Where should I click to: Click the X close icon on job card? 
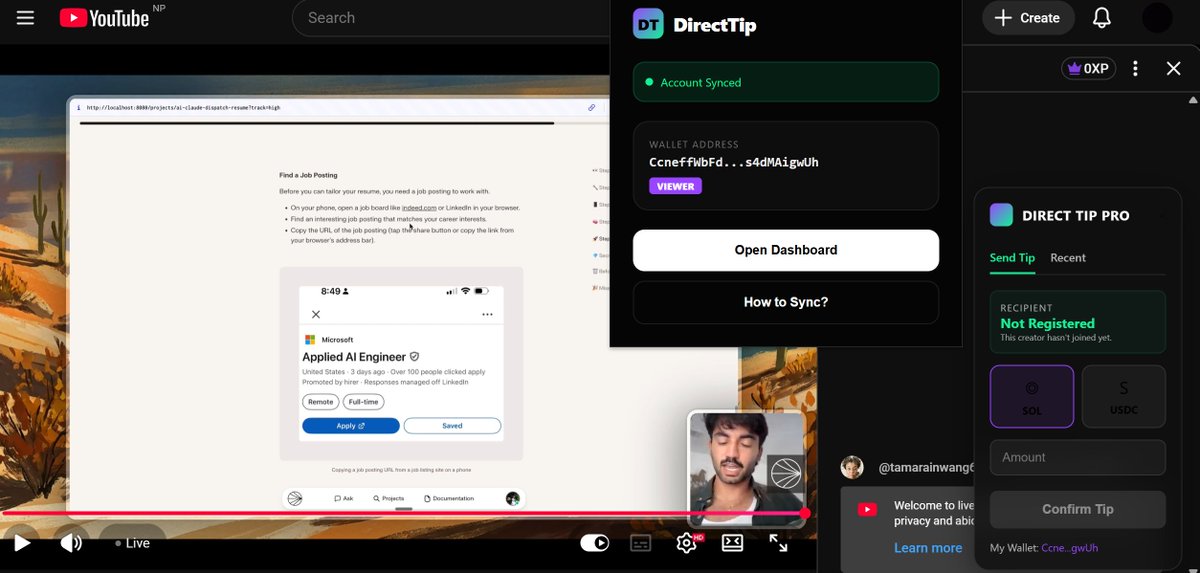(x=316, y=314)
